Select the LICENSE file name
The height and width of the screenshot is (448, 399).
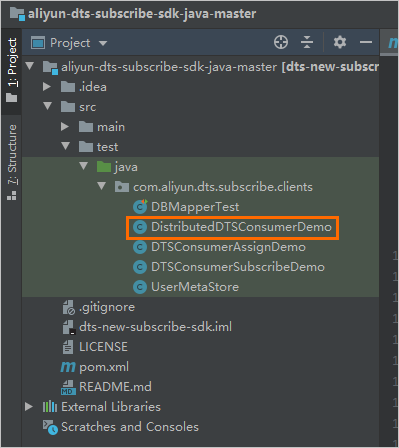pos(103,347)
